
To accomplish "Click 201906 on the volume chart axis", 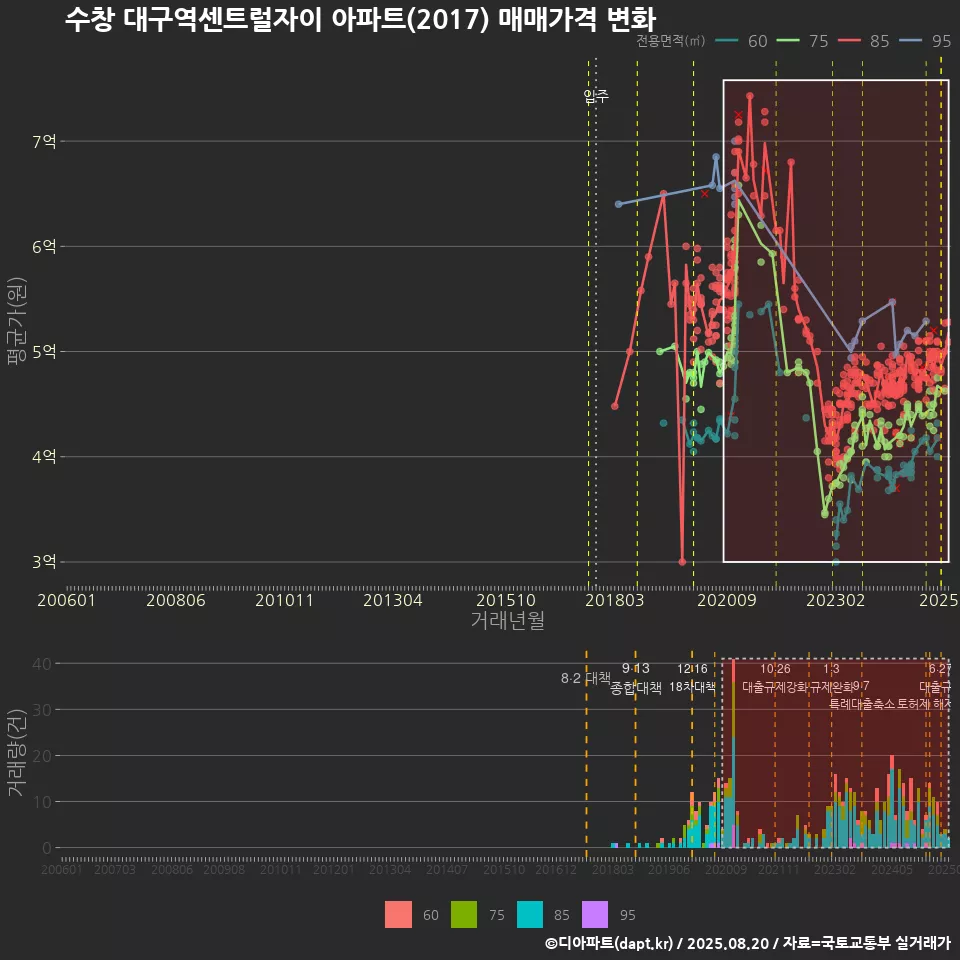I will pyautogui.click(x=669, y=869).
